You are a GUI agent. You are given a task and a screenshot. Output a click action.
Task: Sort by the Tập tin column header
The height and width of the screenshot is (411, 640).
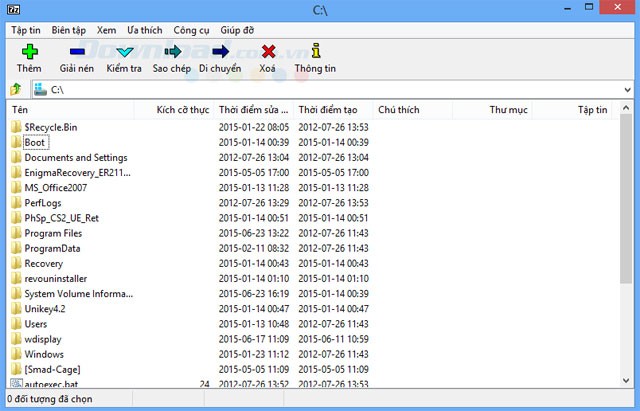coord(571,110)
